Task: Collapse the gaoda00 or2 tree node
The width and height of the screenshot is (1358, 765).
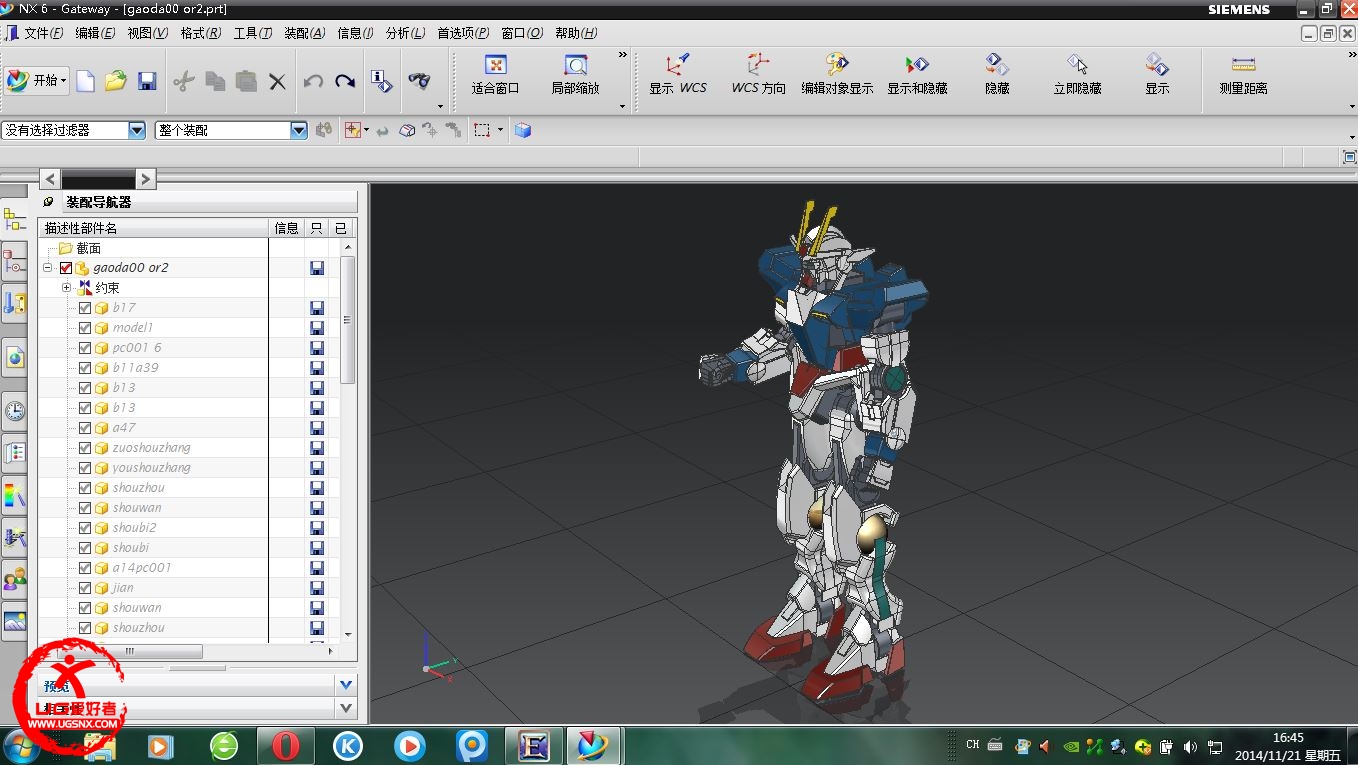Action: point(48,268)
